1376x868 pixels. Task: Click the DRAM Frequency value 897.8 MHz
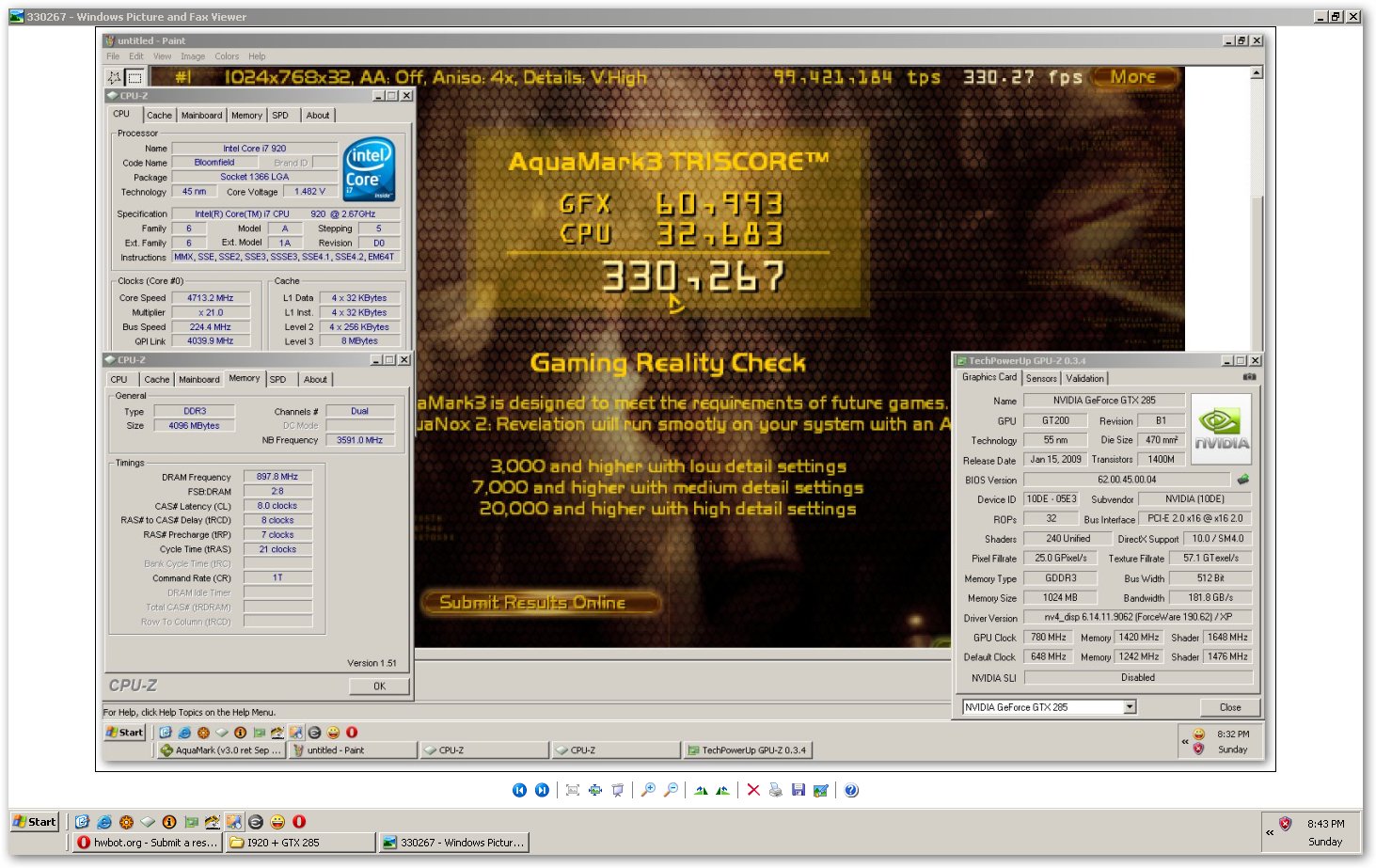(x=277, y=477)
